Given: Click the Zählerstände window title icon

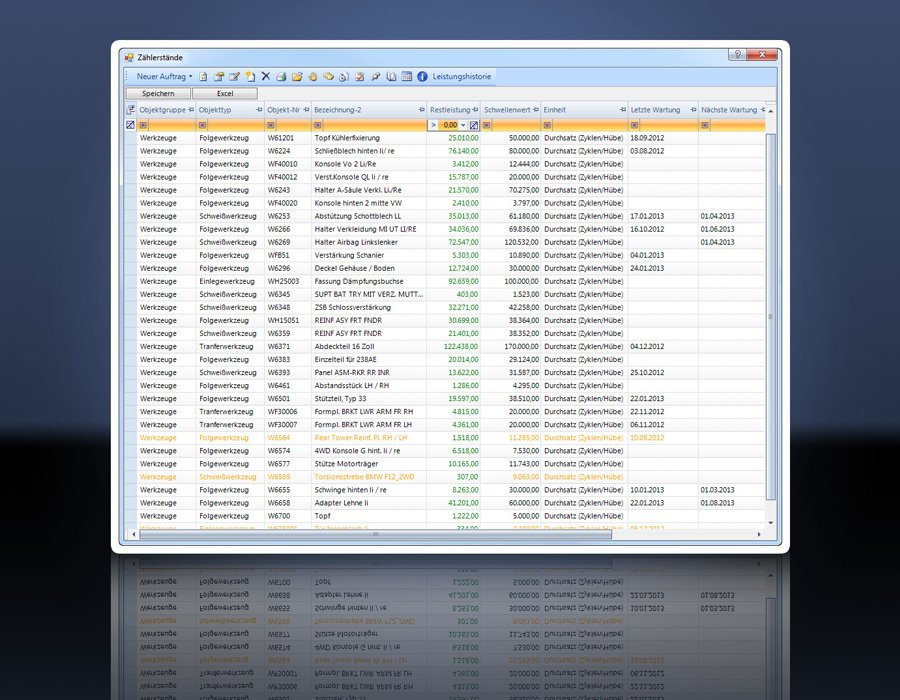Looking at the screenshot, I should click(130, 57).
